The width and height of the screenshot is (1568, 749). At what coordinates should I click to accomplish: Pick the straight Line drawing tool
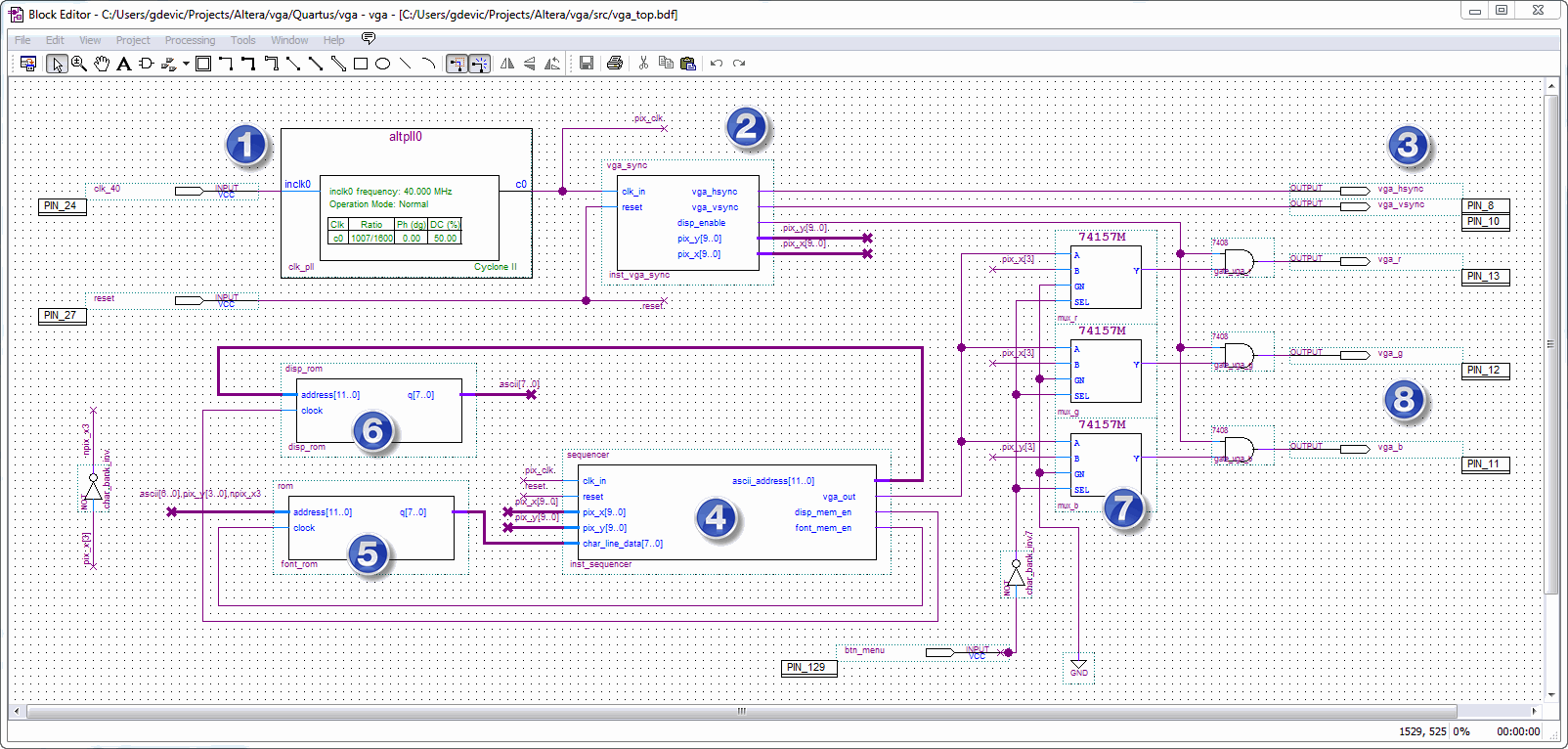tap(406, 64)
